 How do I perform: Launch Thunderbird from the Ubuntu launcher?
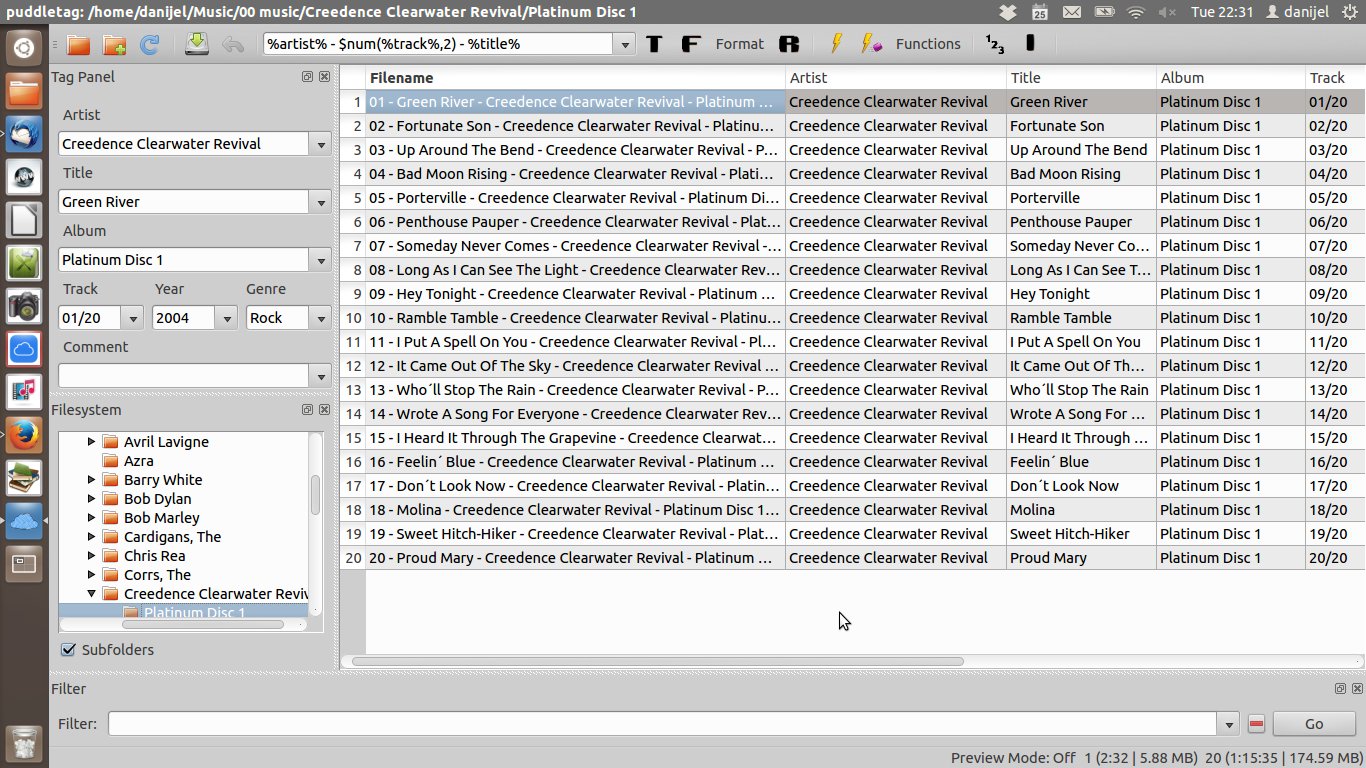click(x=24, y=135)
